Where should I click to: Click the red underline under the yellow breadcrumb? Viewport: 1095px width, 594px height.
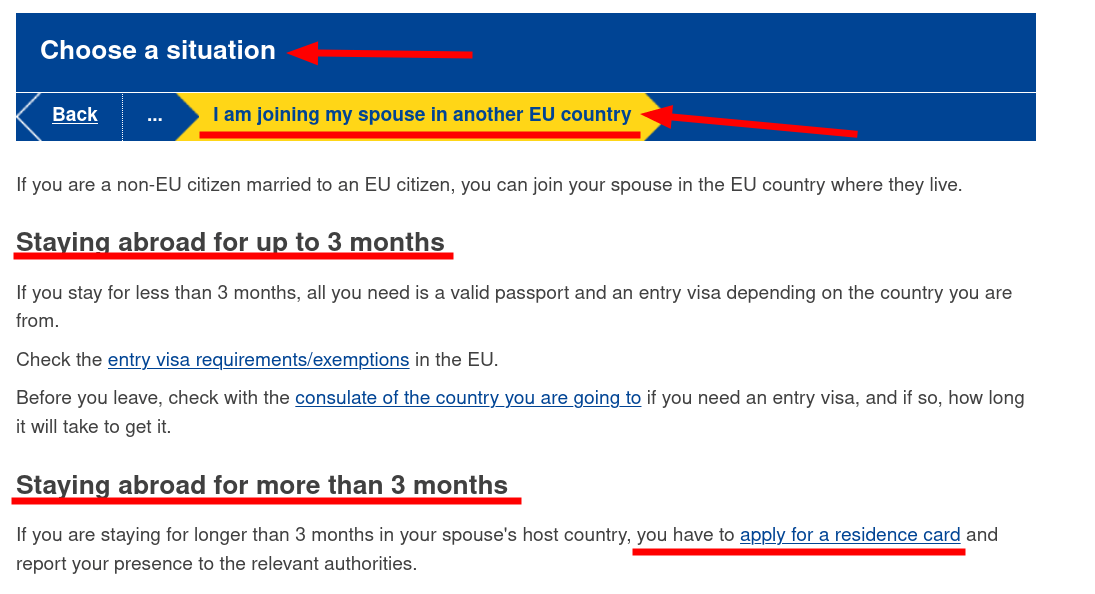tap(420, 135)
